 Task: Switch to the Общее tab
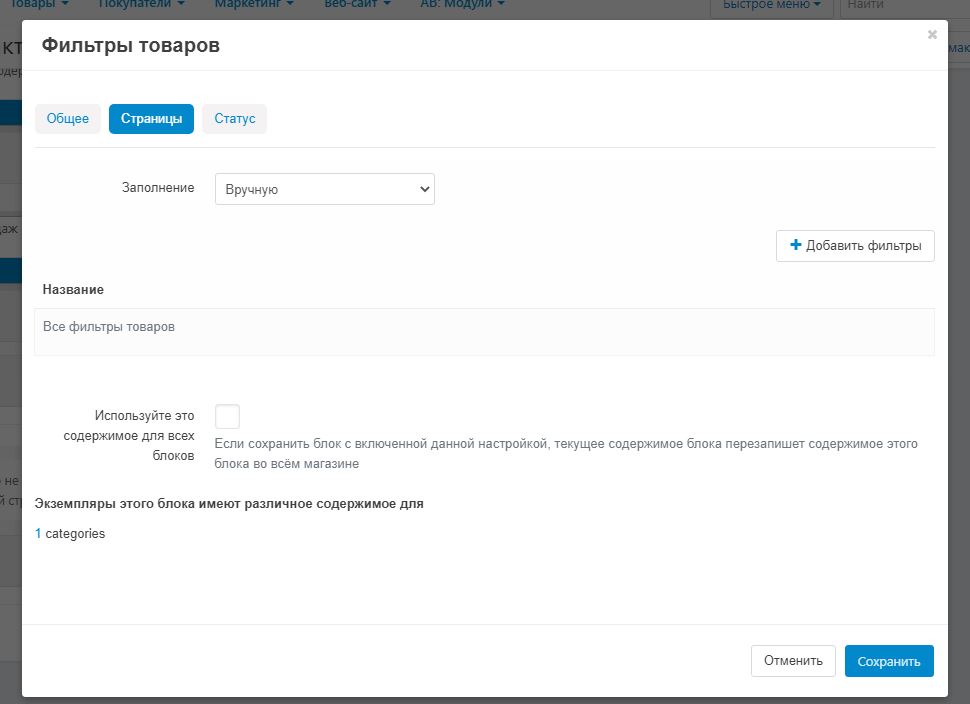click(67, 119)
